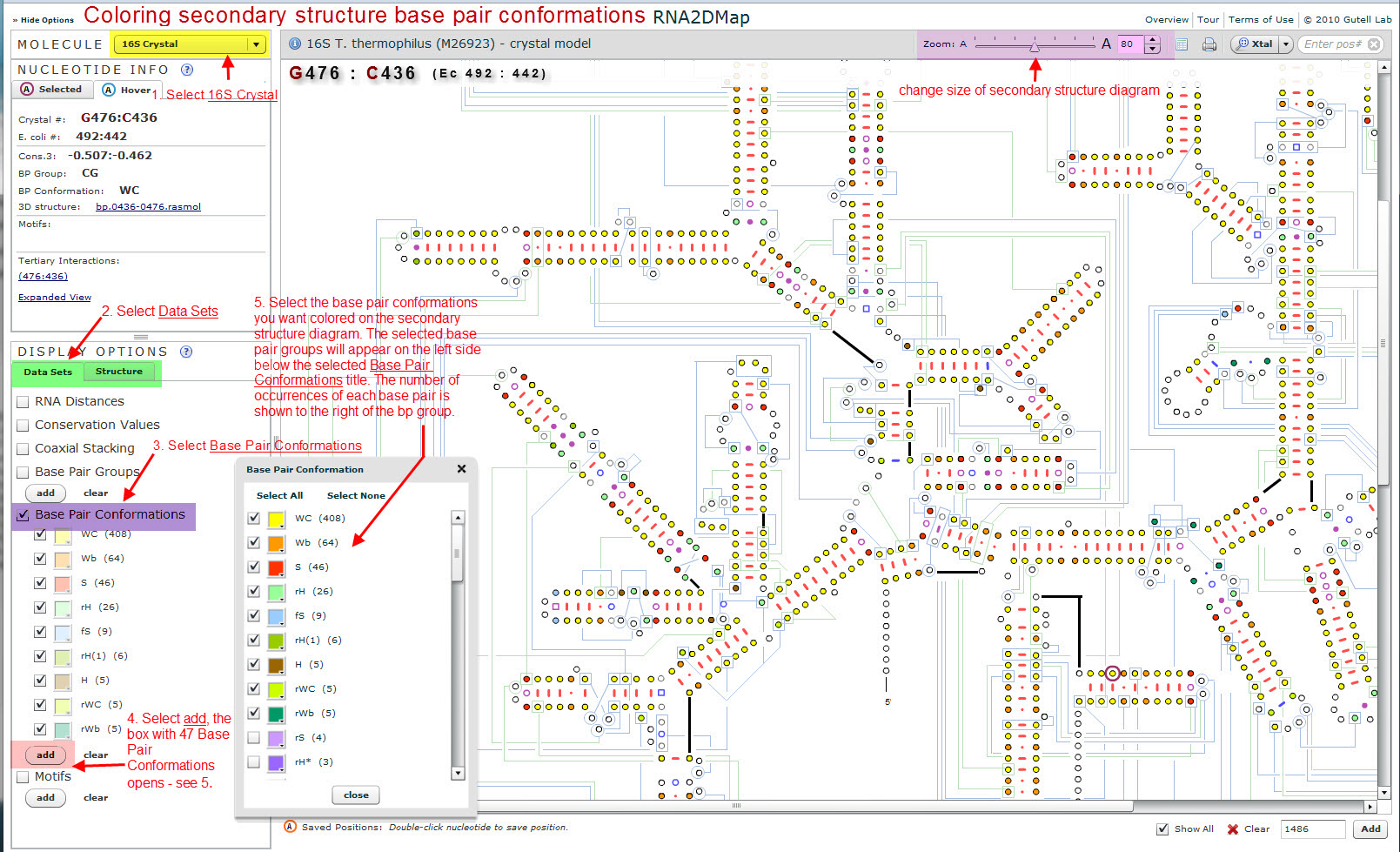Image resolution: width=1400 pixels, height=852 pixels.
Task: Enable the RNA Distances checkbox
Action: point(23,402)
